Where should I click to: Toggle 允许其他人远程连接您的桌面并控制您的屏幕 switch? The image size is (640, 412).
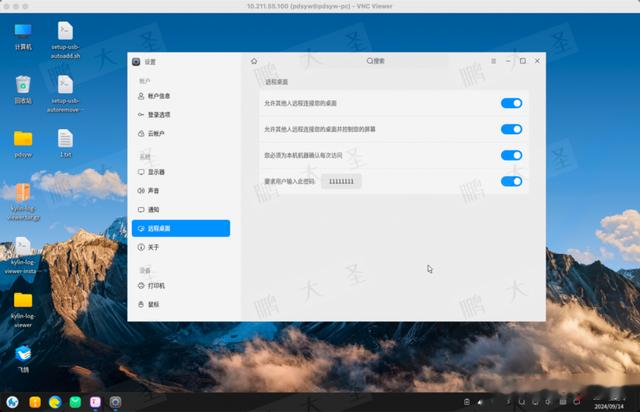click(x=511, y=129)
